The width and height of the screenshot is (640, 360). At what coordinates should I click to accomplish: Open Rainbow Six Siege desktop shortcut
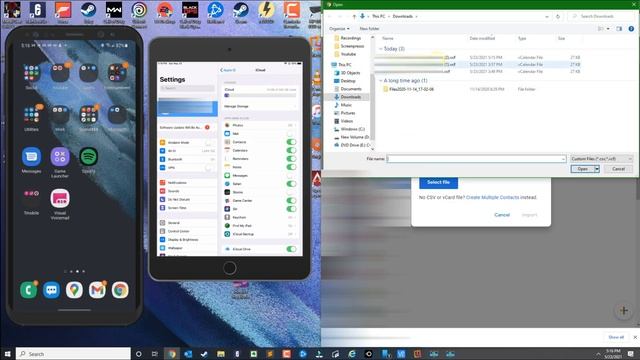point(37,10)
